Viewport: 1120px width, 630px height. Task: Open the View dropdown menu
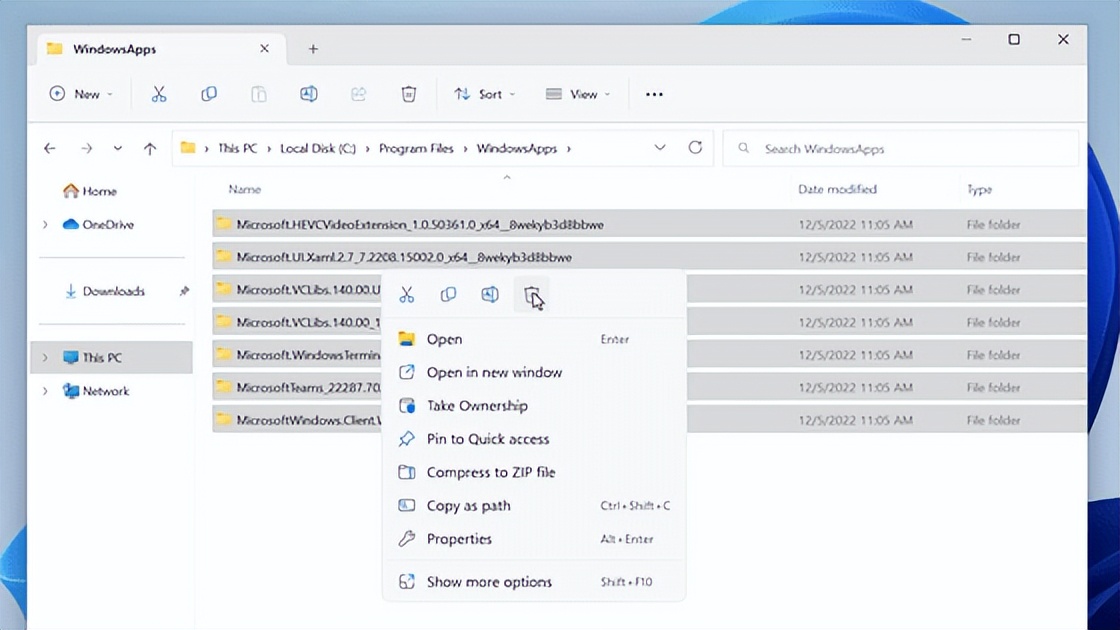579,93
